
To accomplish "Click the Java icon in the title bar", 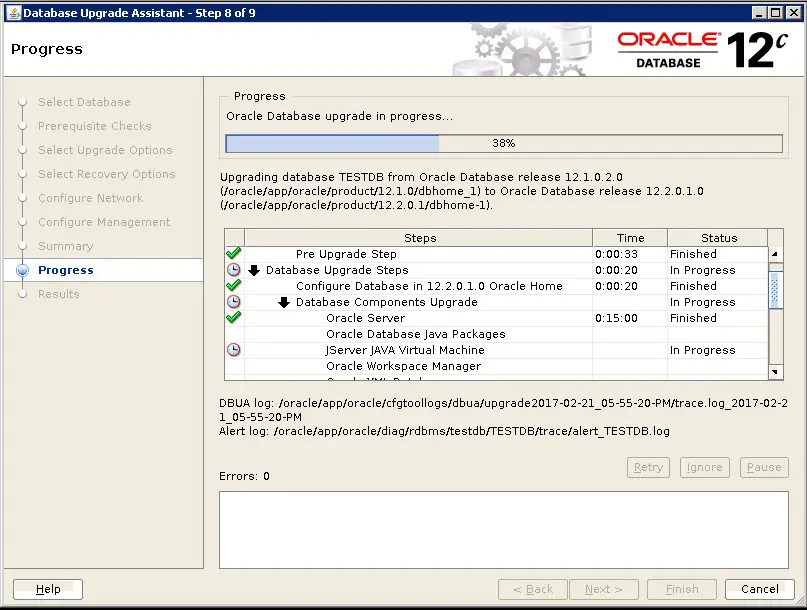I will (14, 13).
